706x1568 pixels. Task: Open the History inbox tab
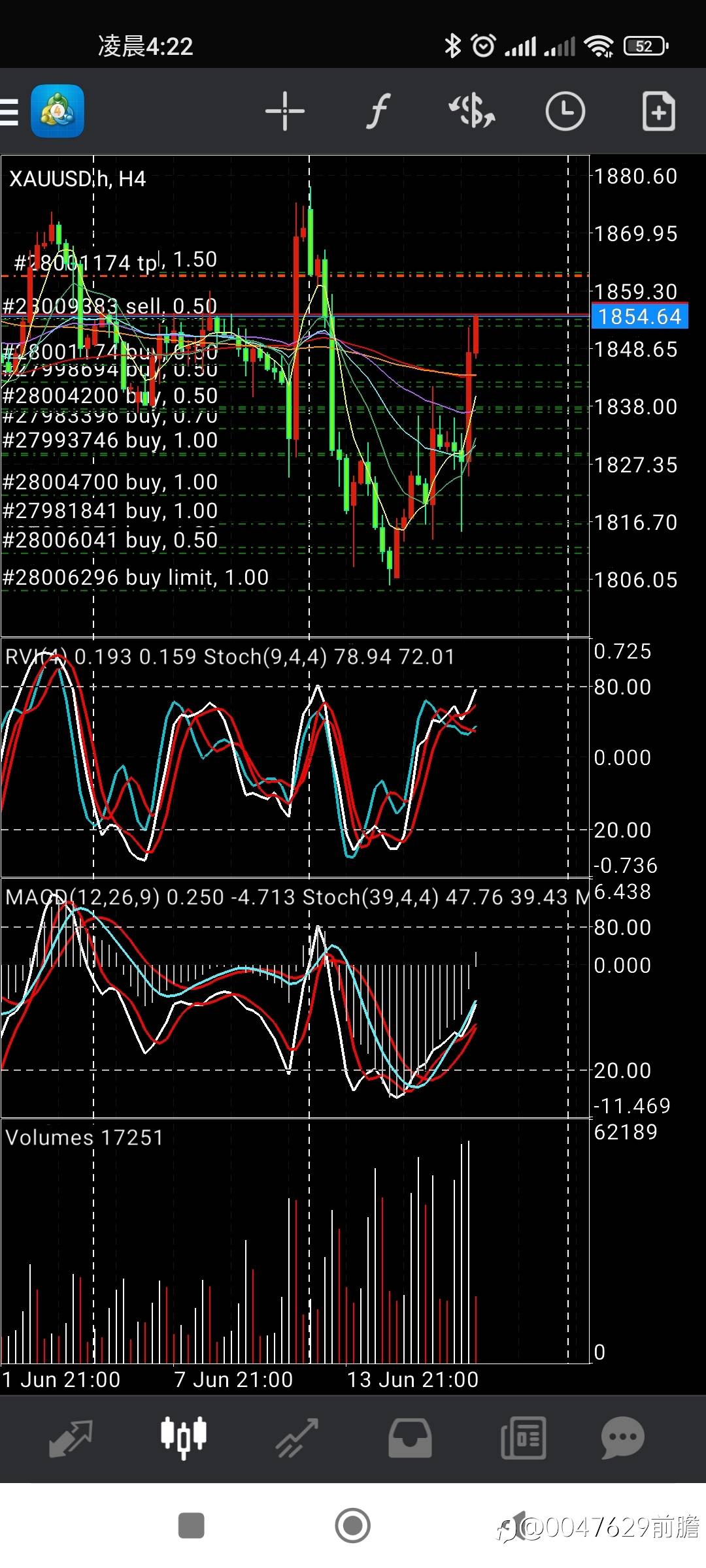point(410,1438)
